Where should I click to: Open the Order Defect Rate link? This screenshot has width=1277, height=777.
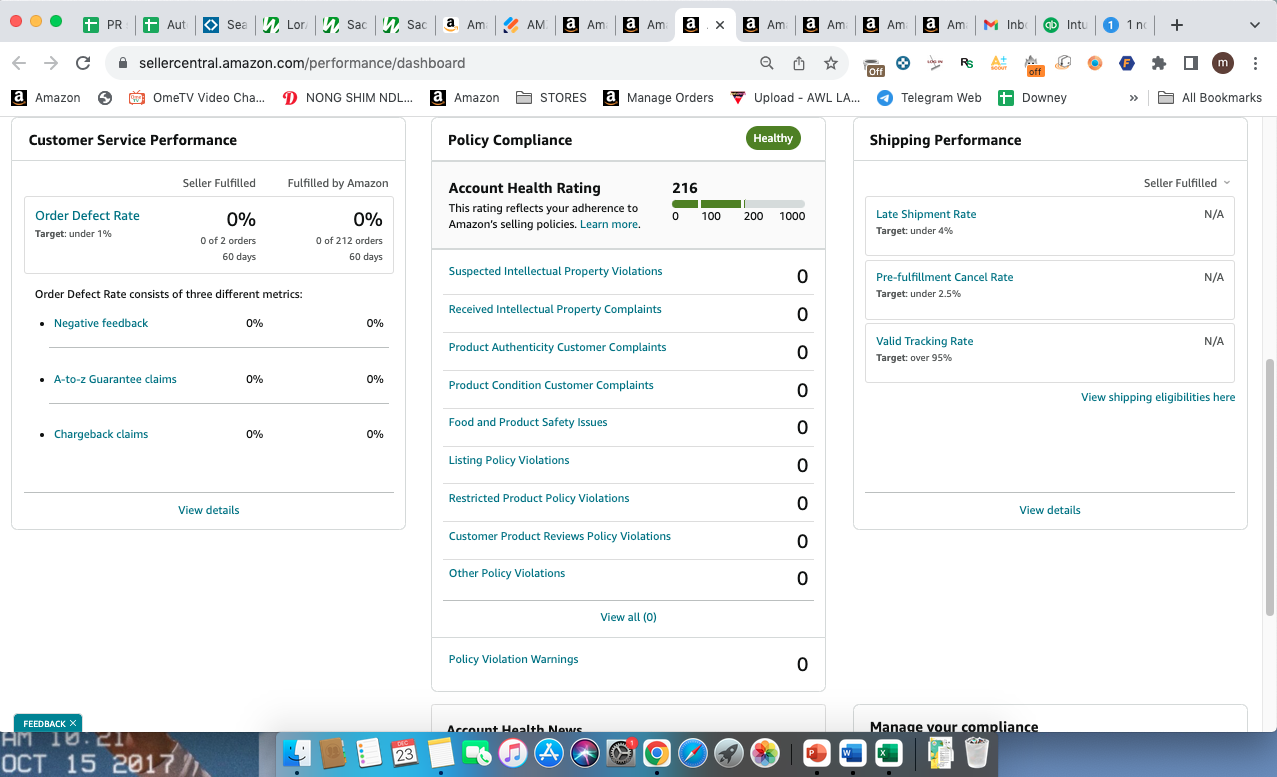pos(87,215)
